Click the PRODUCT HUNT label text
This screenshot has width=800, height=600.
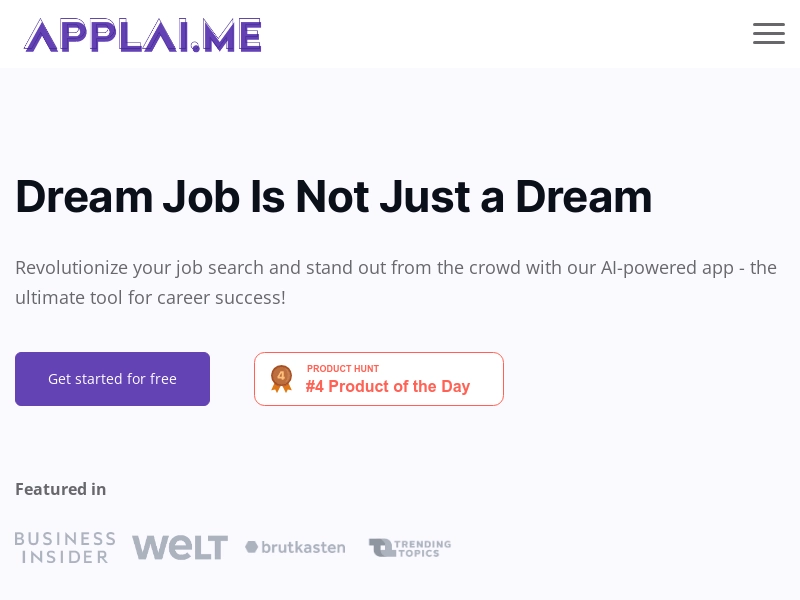coord(343,369)
